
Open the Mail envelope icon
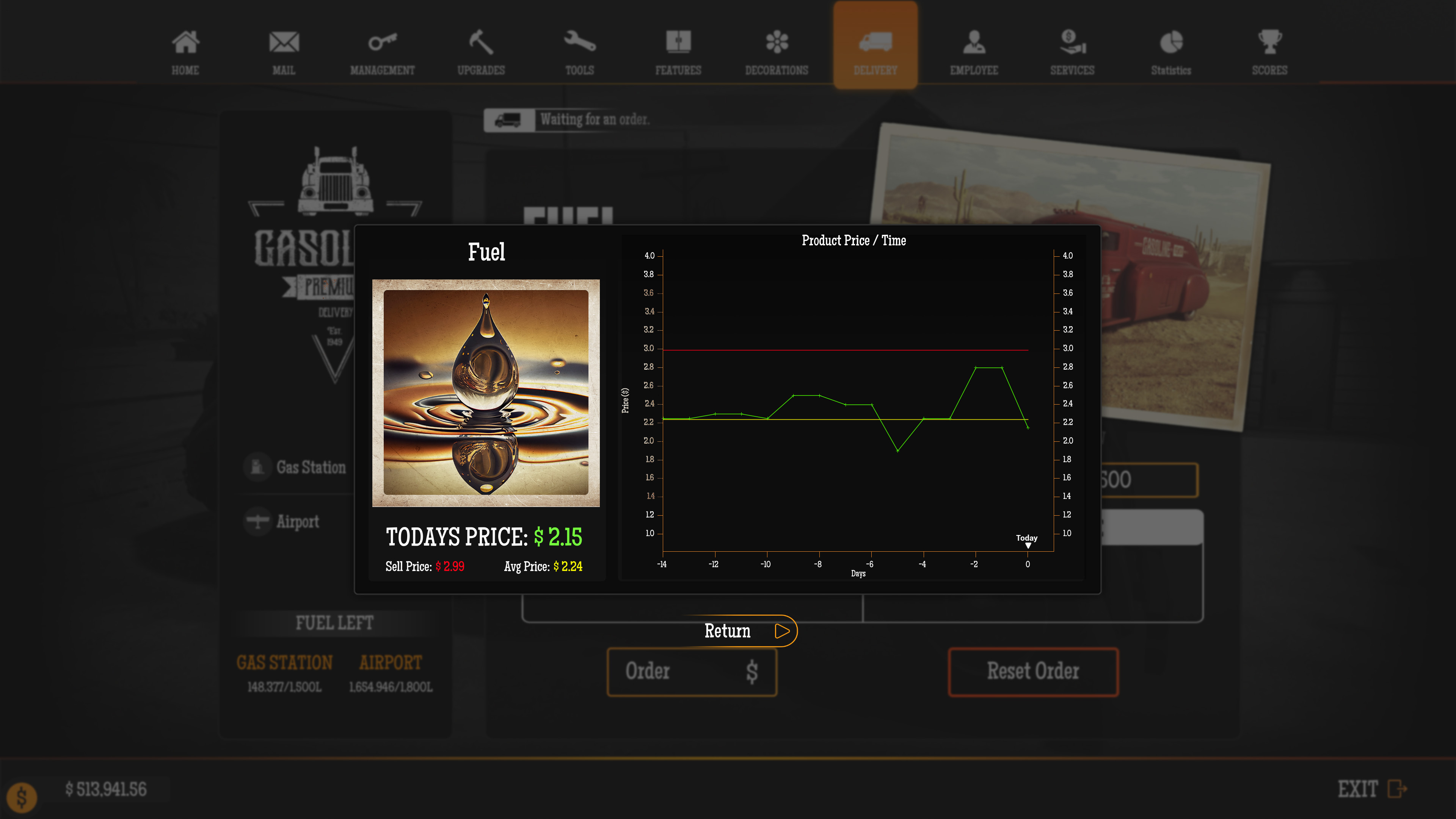tap(284, 42)
